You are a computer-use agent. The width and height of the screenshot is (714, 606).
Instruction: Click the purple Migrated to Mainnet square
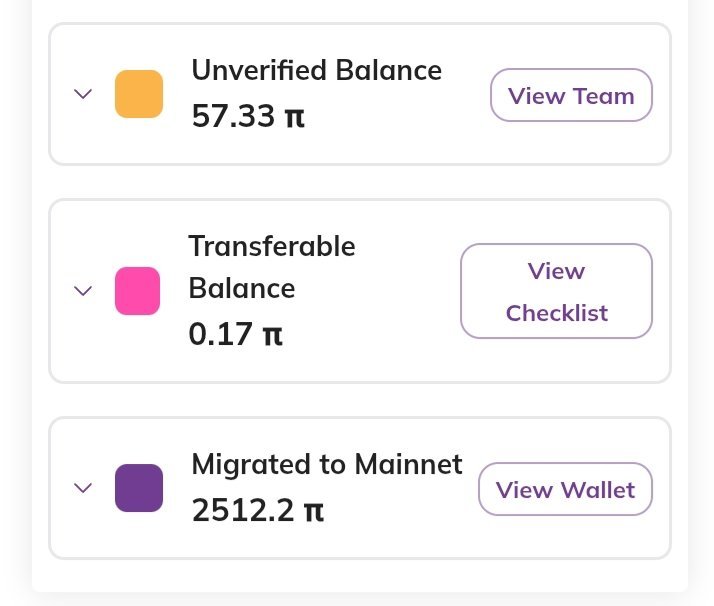click(x=139, y=488)
